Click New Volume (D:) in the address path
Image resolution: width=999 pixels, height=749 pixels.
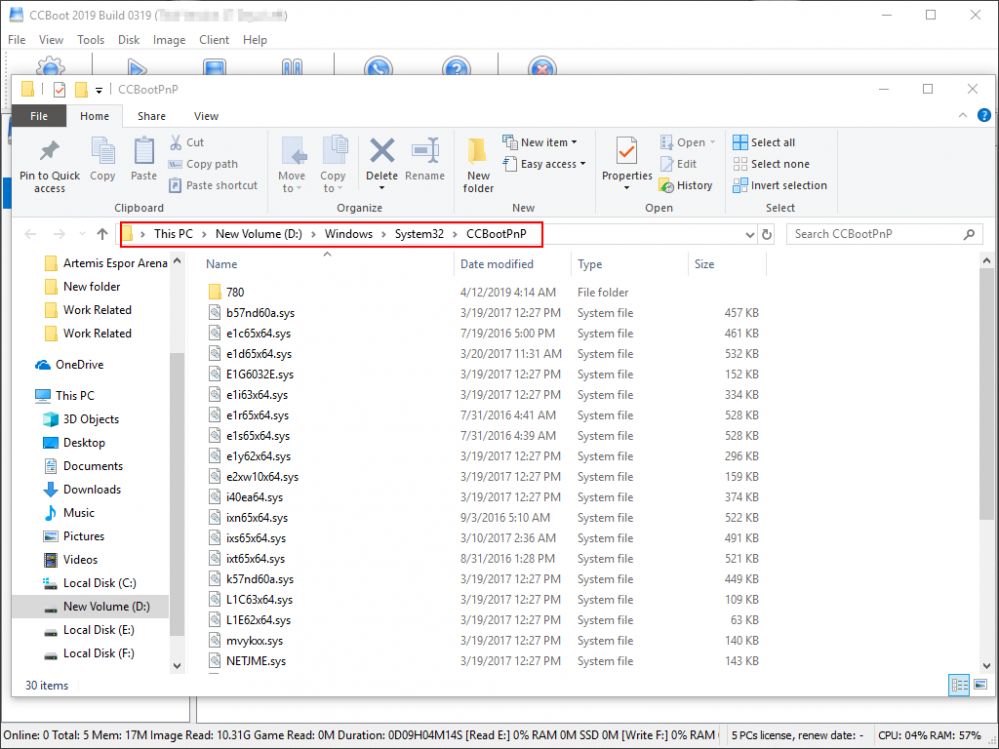[259, 234]
